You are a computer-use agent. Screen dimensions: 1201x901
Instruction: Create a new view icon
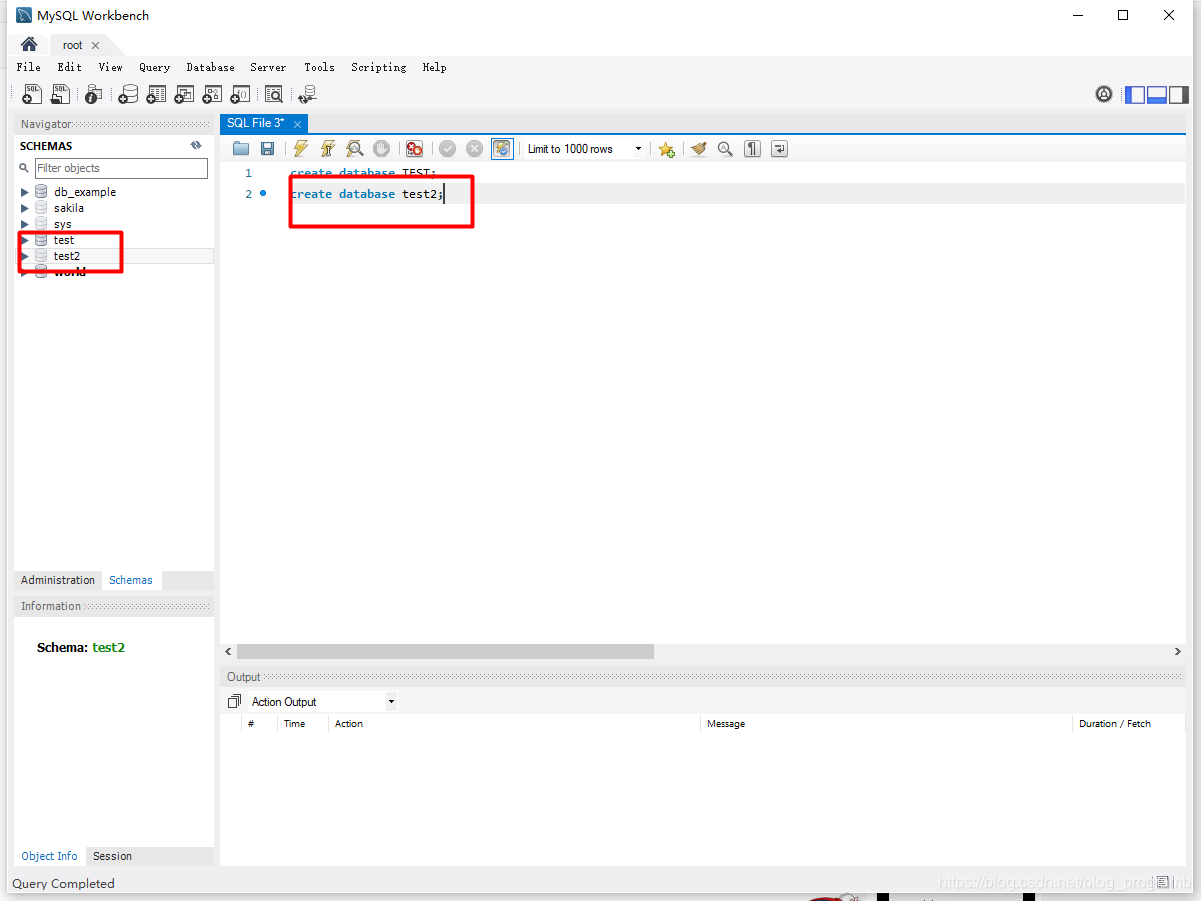tap(184, 94)
